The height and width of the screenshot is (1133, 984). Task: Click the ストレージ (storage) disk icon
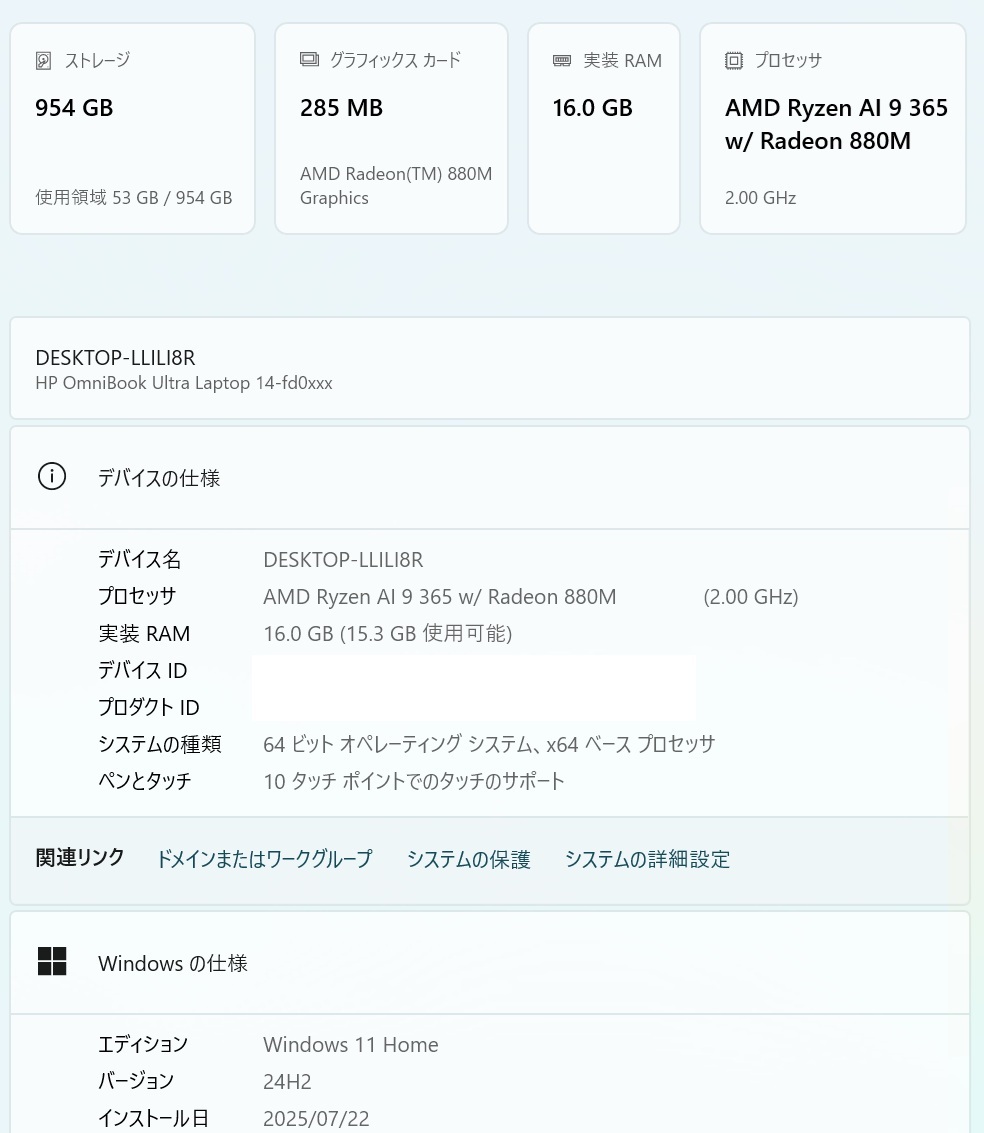point(42,60)
